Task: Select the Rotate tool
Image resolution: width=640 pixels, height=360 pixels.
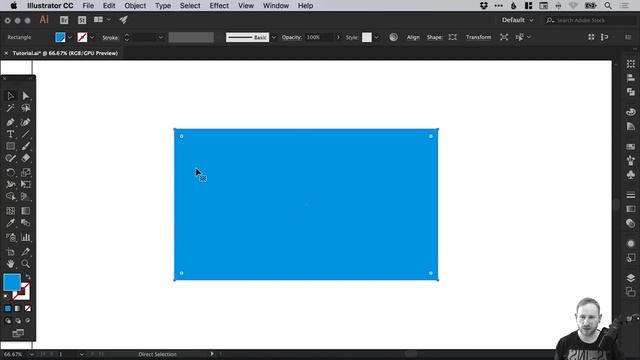Action: pyautogui.click(x=11, y=172)
